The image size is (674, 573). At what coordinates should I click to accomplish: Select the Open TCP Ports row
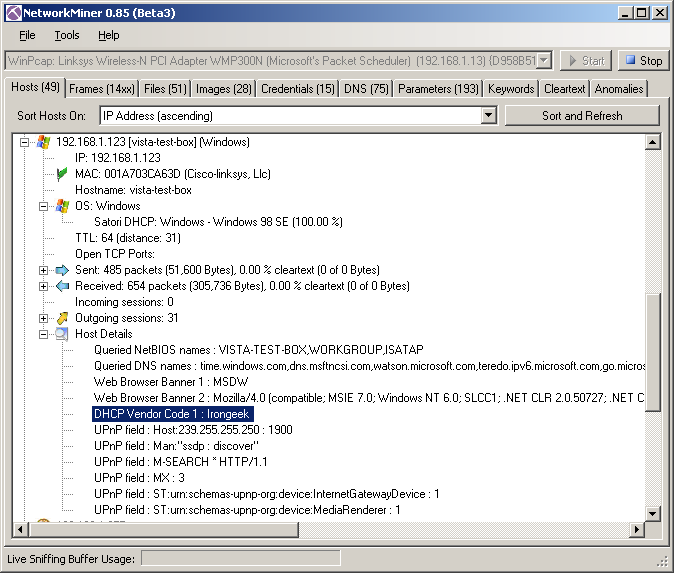[x=115, y=254]
